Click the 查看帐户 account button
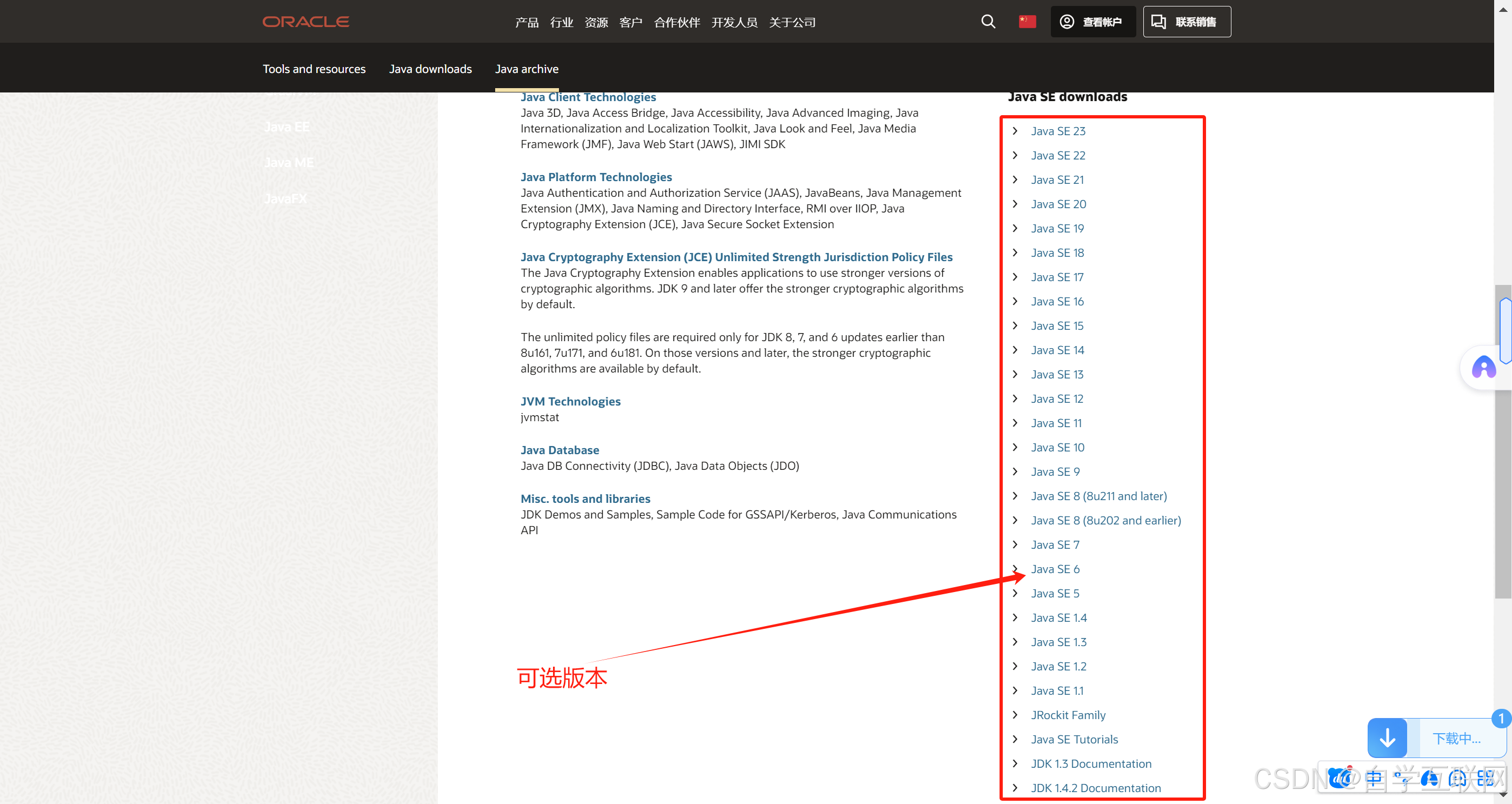This screenshot has height=804, width=1512. (1093, 22)
